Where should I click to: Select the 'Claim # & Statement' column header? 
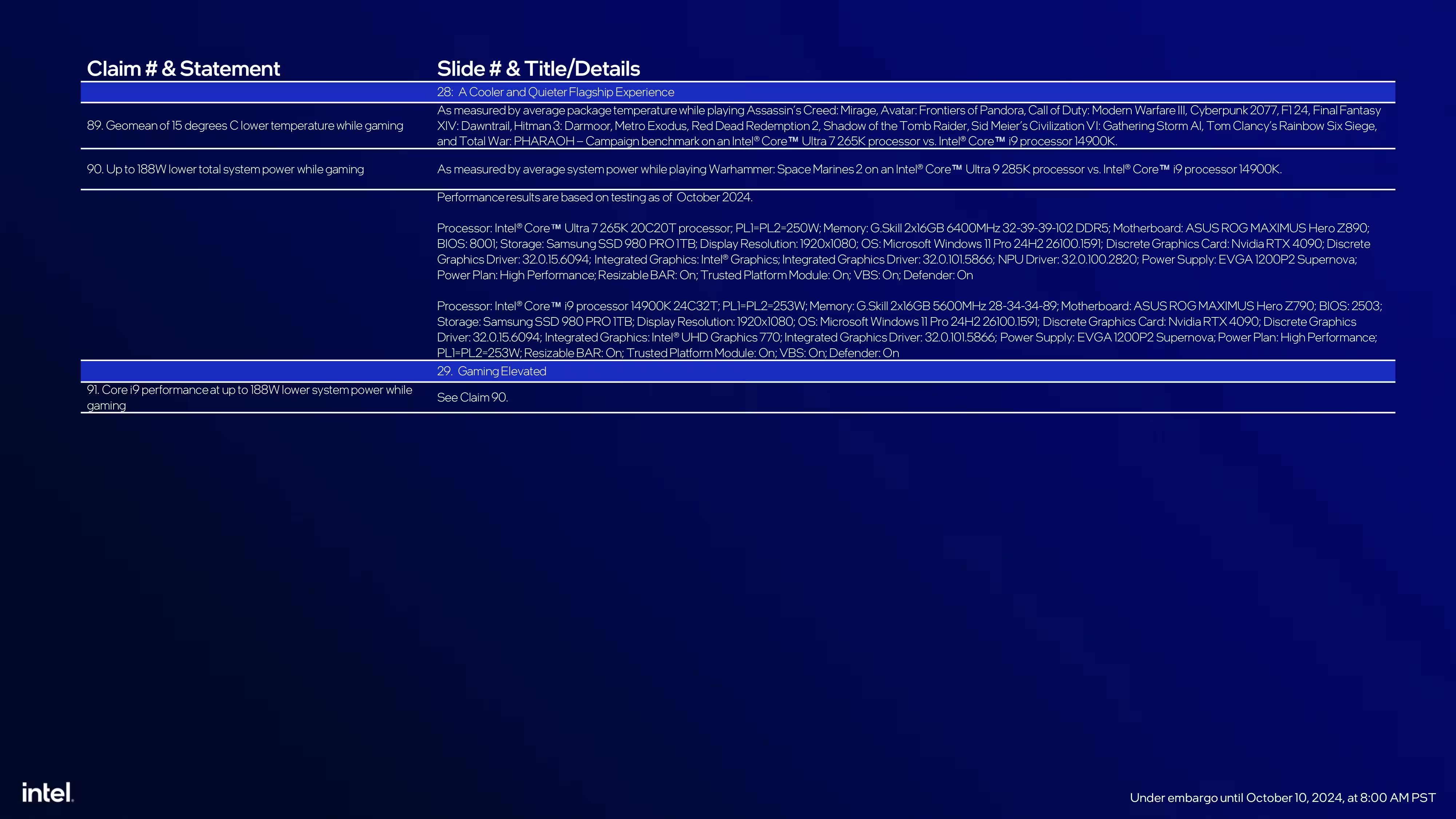click(183, 68)
